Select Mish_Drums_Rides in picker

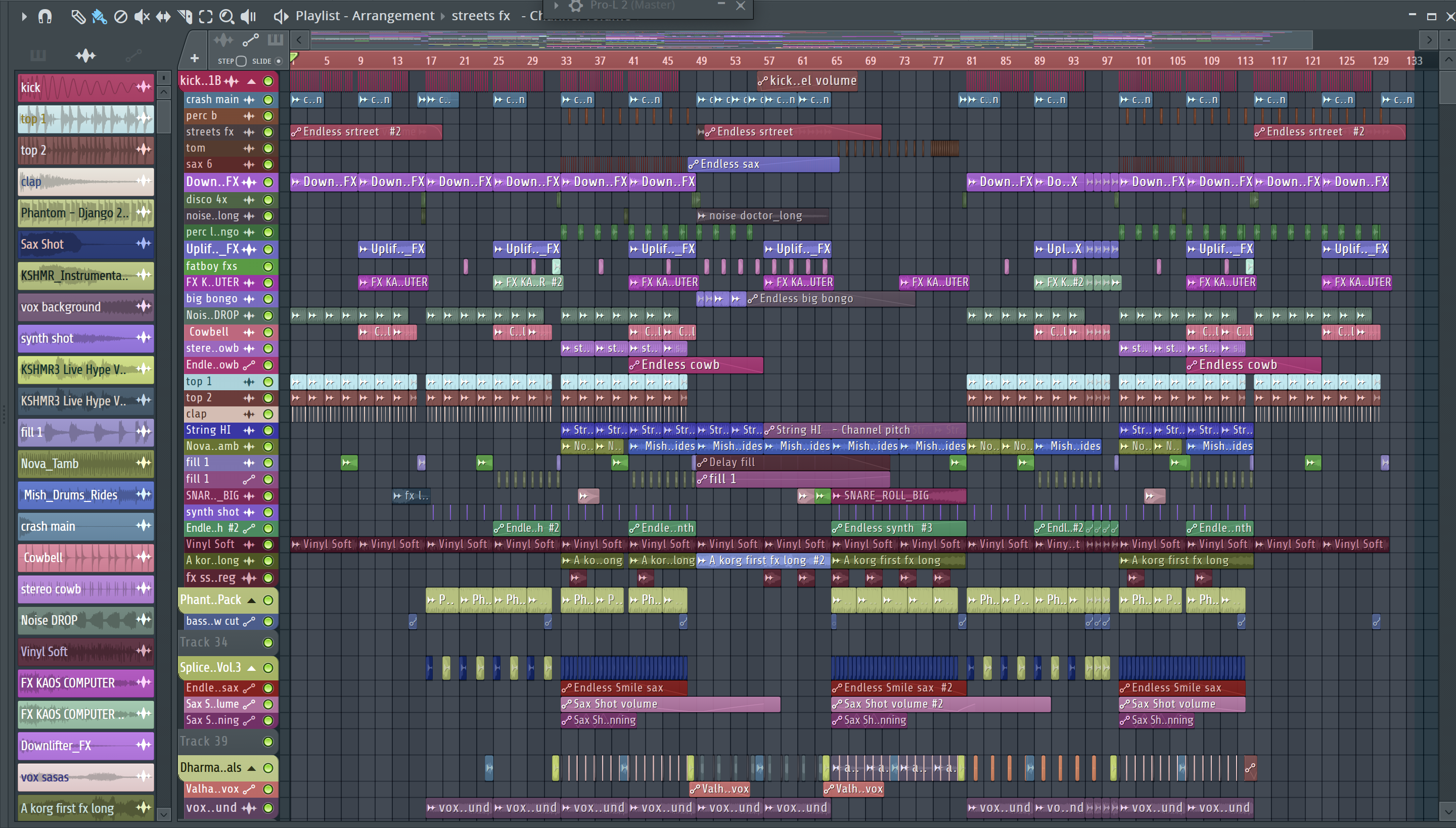click(86, 495)
